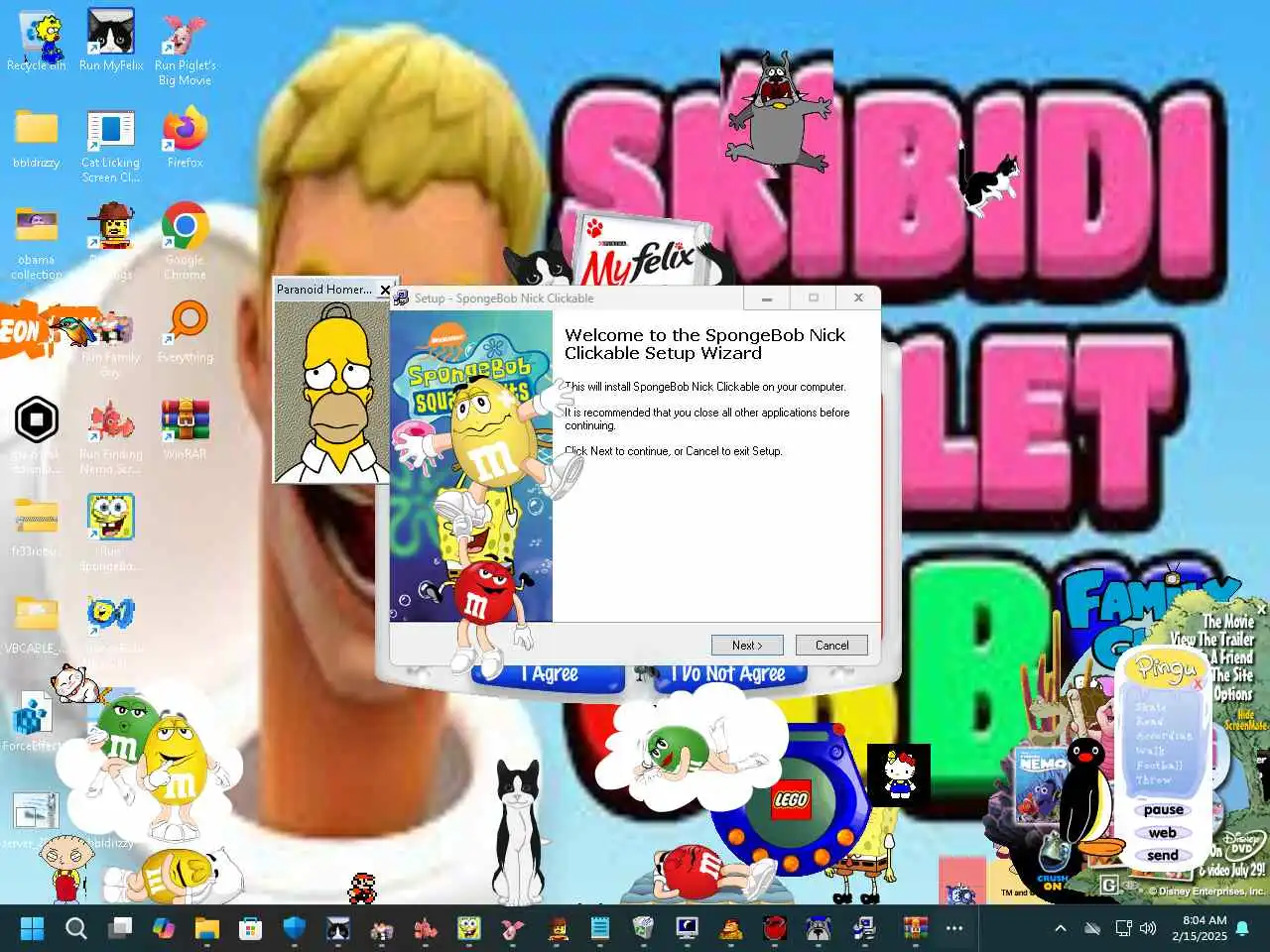Click the Windows Start button
The image size is (1270, 952).
coord(32,928)
